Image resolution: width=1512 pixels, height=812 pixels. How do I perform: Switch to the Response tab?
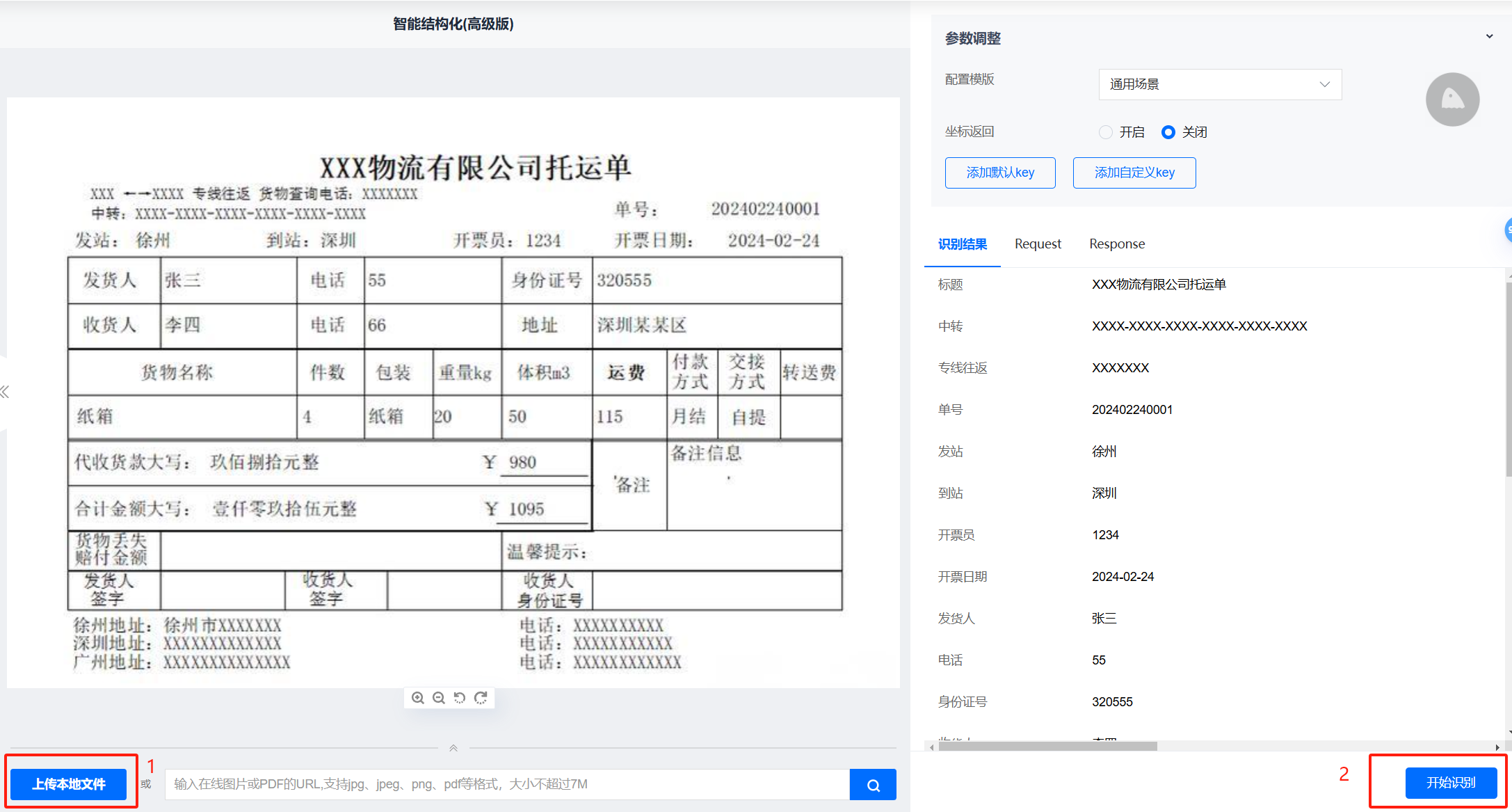click(1116, 244)
